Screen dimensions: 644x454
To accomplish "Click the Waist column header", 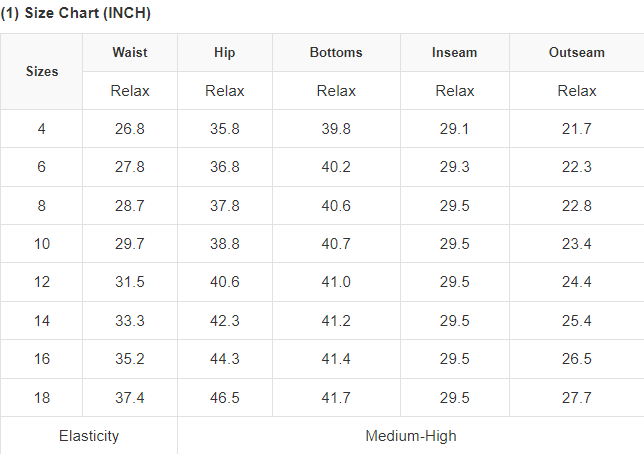I will tap(130, 52).
